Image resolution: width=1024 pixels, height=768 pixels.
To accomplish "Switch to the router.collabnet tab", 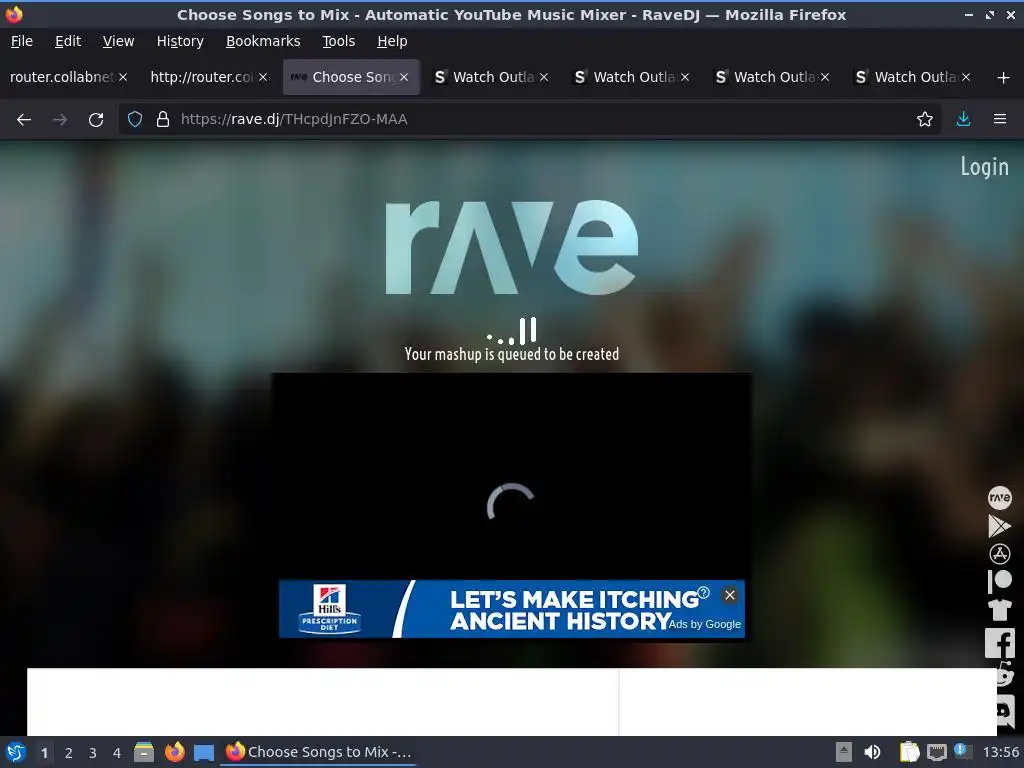I will 60,77.
